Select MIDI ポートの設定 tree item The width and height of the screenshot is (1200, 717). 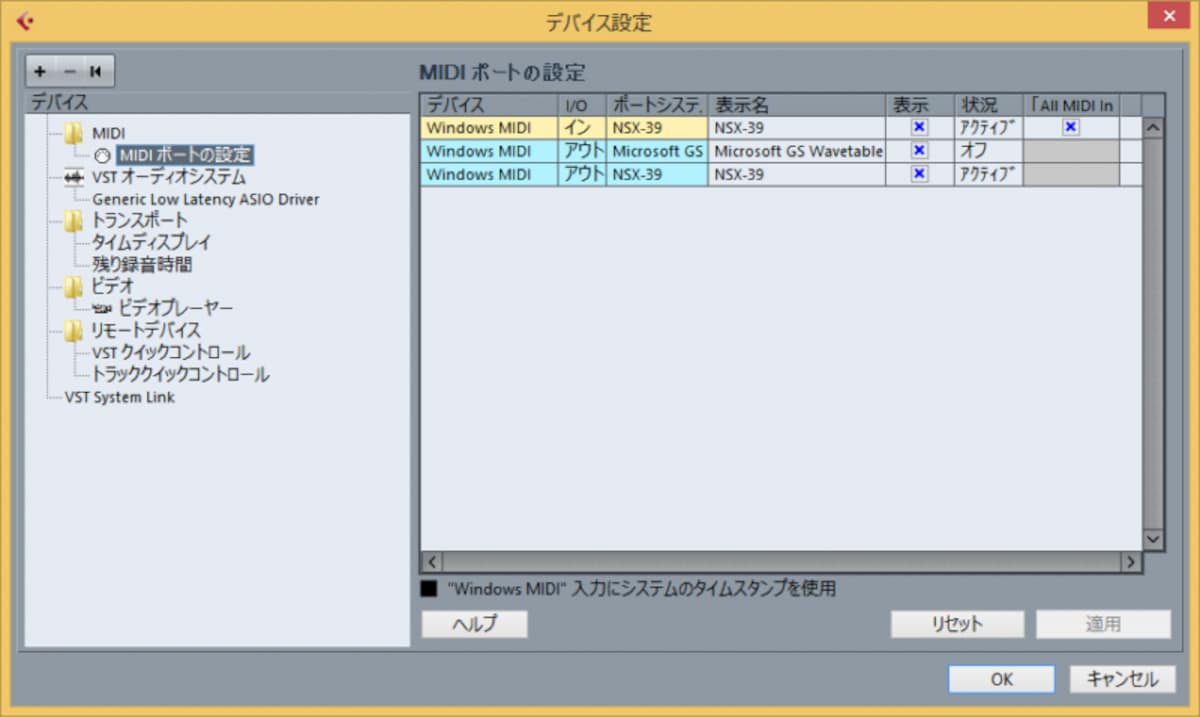184,155
